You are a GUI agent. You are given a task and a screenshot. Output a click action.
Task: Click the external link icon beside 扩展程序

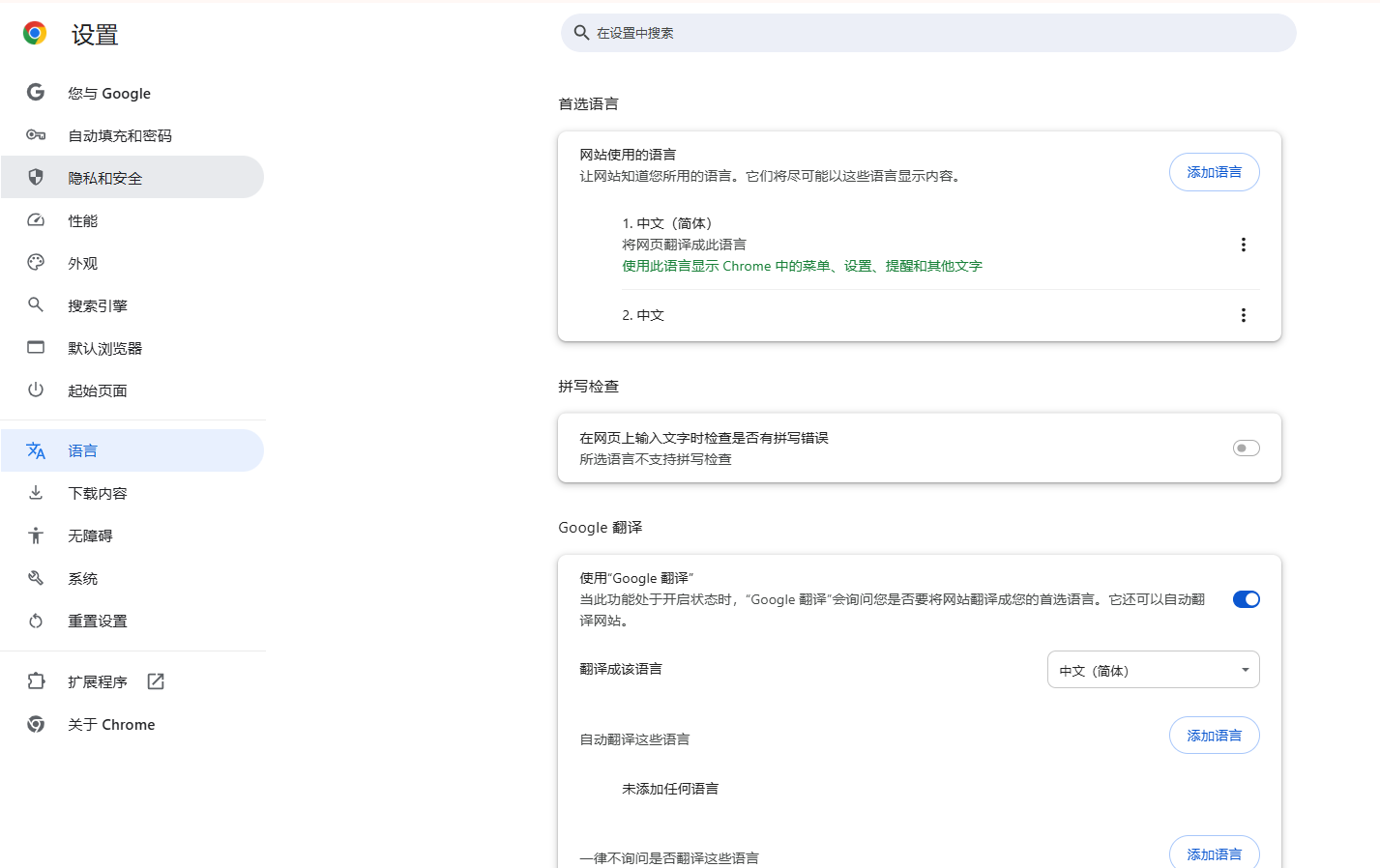tap(156, 681)
